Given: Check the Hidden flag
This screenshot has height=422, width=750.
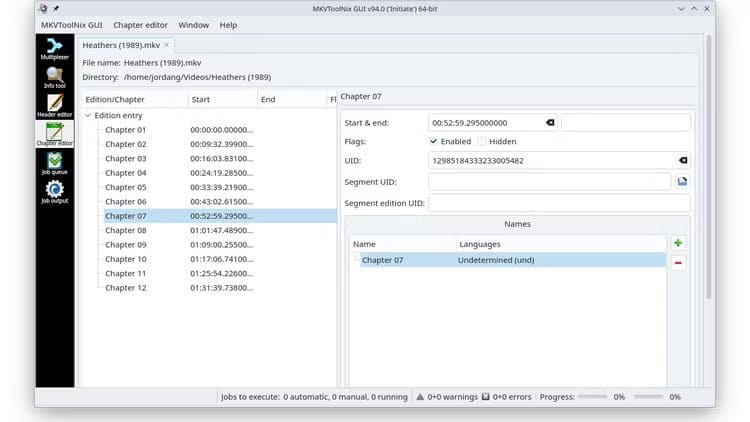Looking at the screenshot, I should [482, 141].
